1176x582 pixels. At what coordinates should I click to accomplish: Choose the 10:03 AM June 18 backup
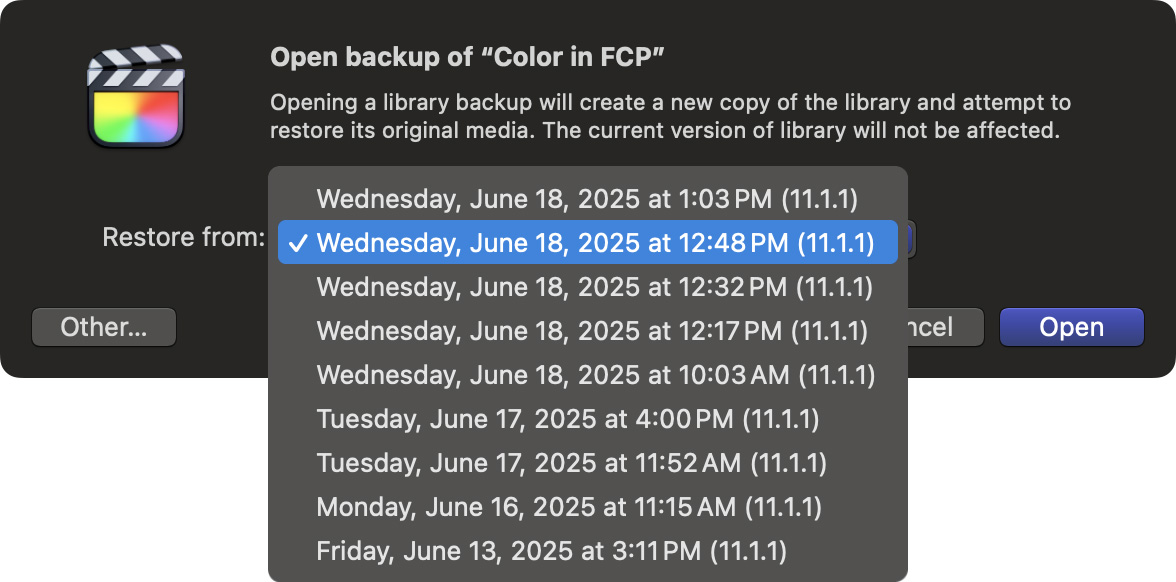click(x=596, y=375)
